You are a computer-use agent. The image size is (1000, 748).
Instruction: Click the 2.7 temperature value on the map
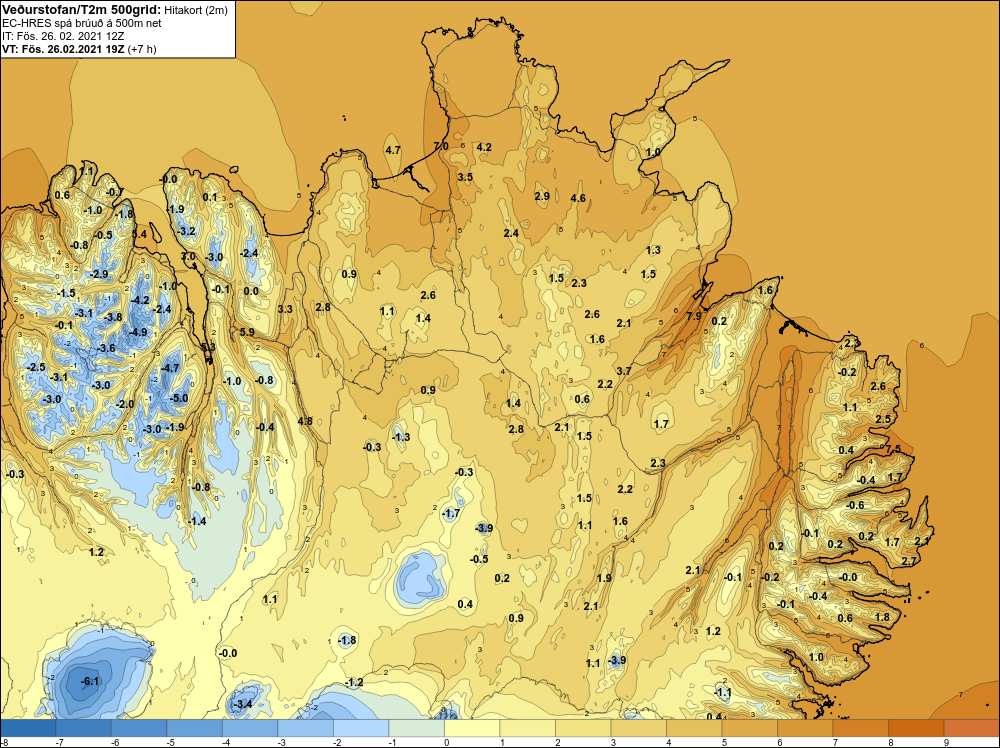click(x=909, y=561)
